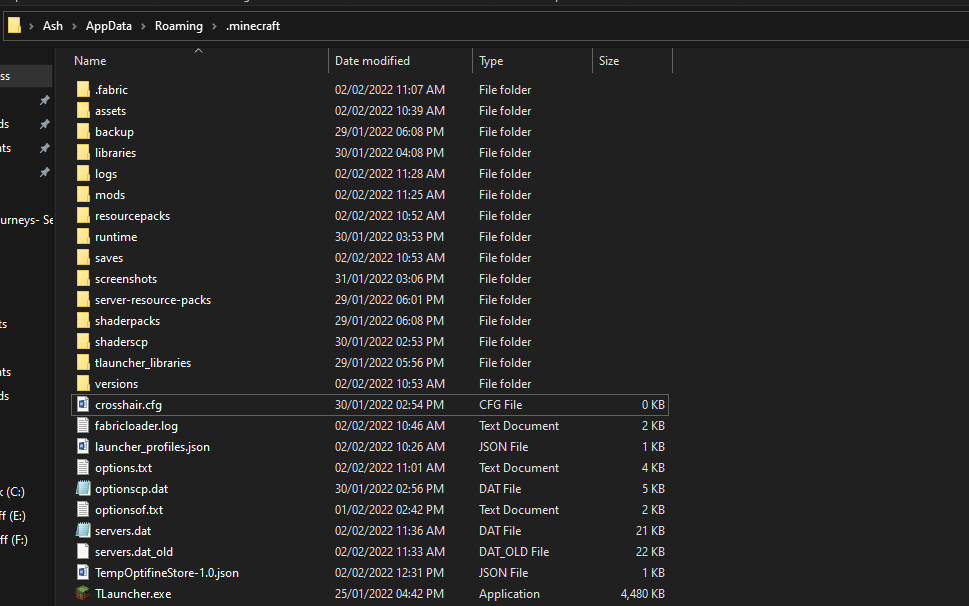
Task: Select the fabricloader.log file icon
Action: pos(83,426)
